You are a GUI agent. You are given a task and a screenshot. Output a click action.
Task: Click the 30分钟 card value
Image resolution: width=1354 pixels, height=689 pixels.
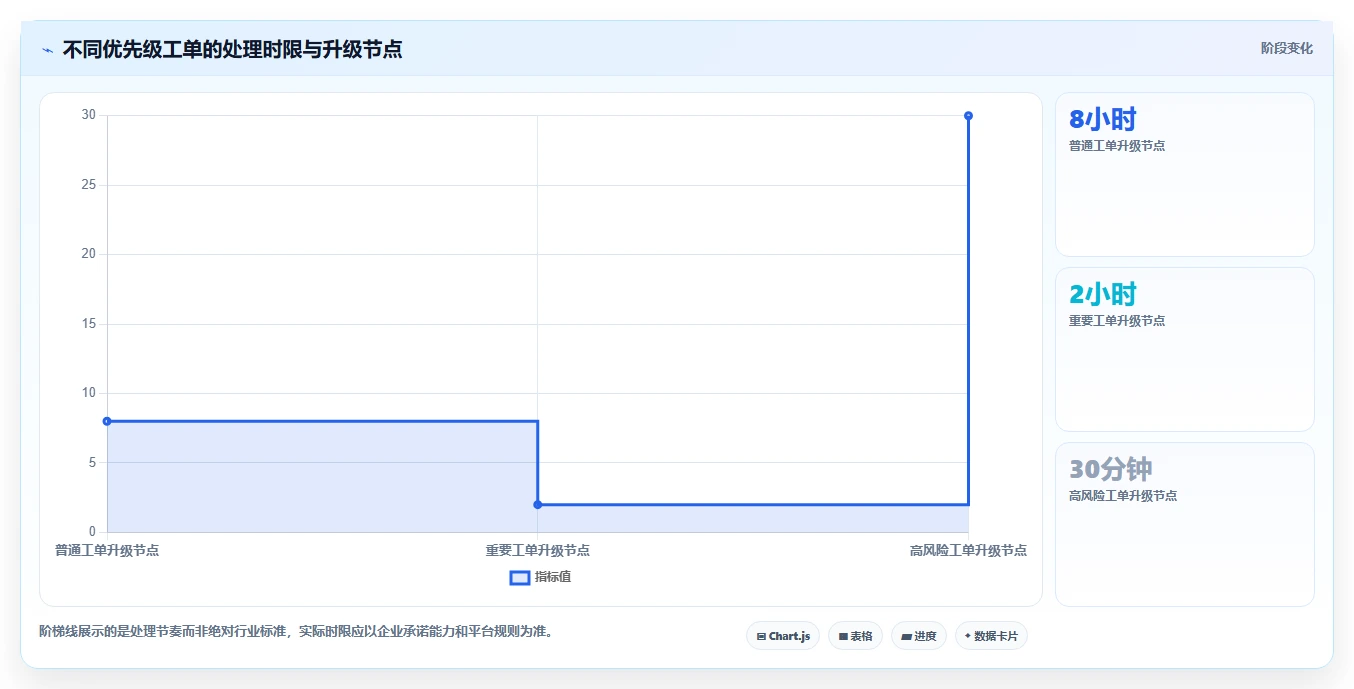click(x=1111, y=470)
